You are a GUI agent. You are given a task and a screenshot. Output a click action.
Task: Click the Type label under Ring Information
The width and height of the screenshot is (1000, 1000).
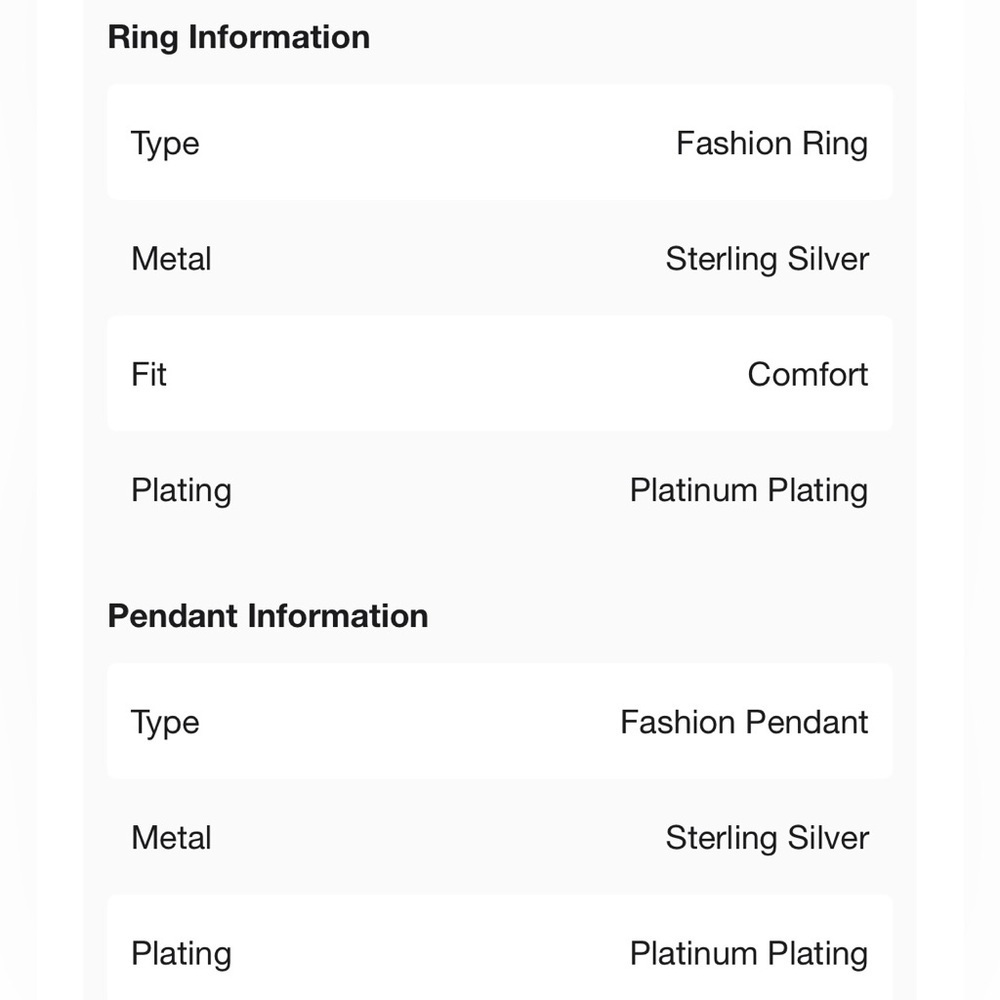[165, 144]
